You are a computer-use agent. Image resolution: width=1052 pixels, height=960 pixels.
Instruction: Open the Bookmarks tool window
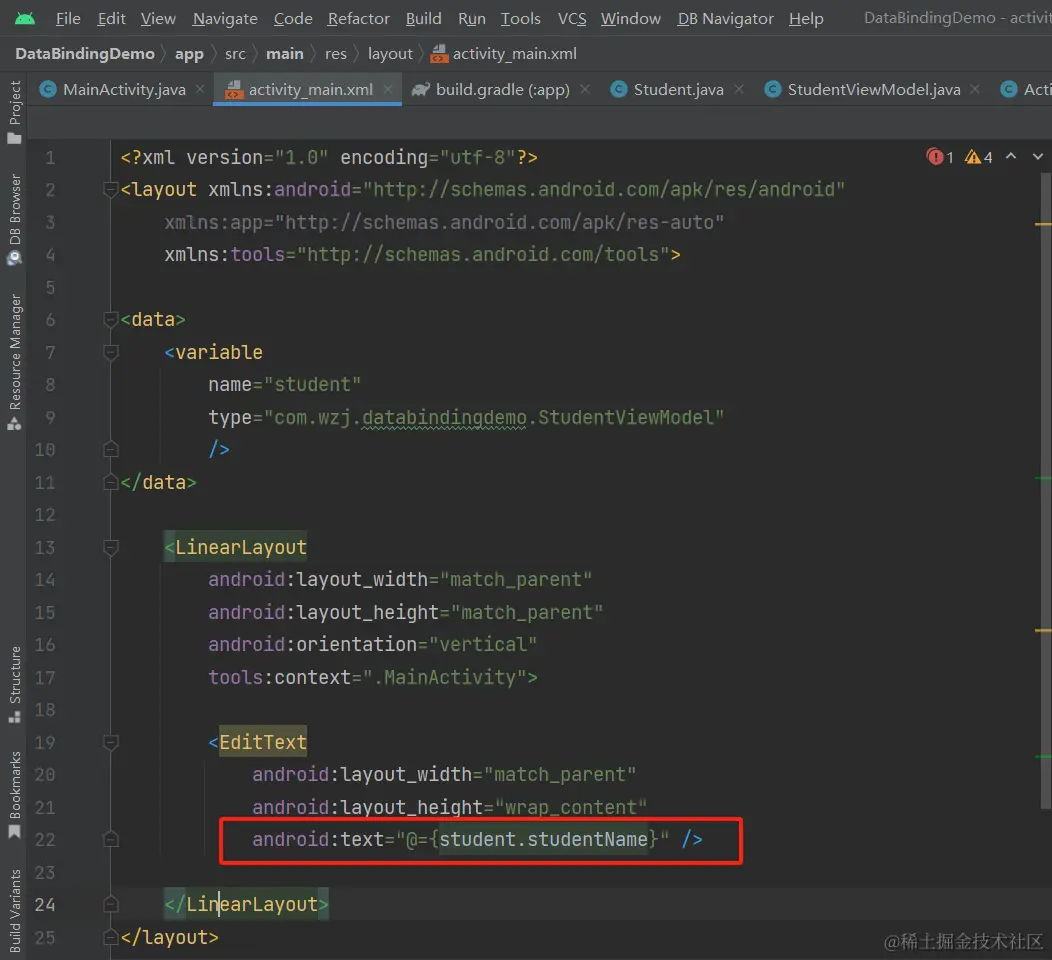click(14, 795)
